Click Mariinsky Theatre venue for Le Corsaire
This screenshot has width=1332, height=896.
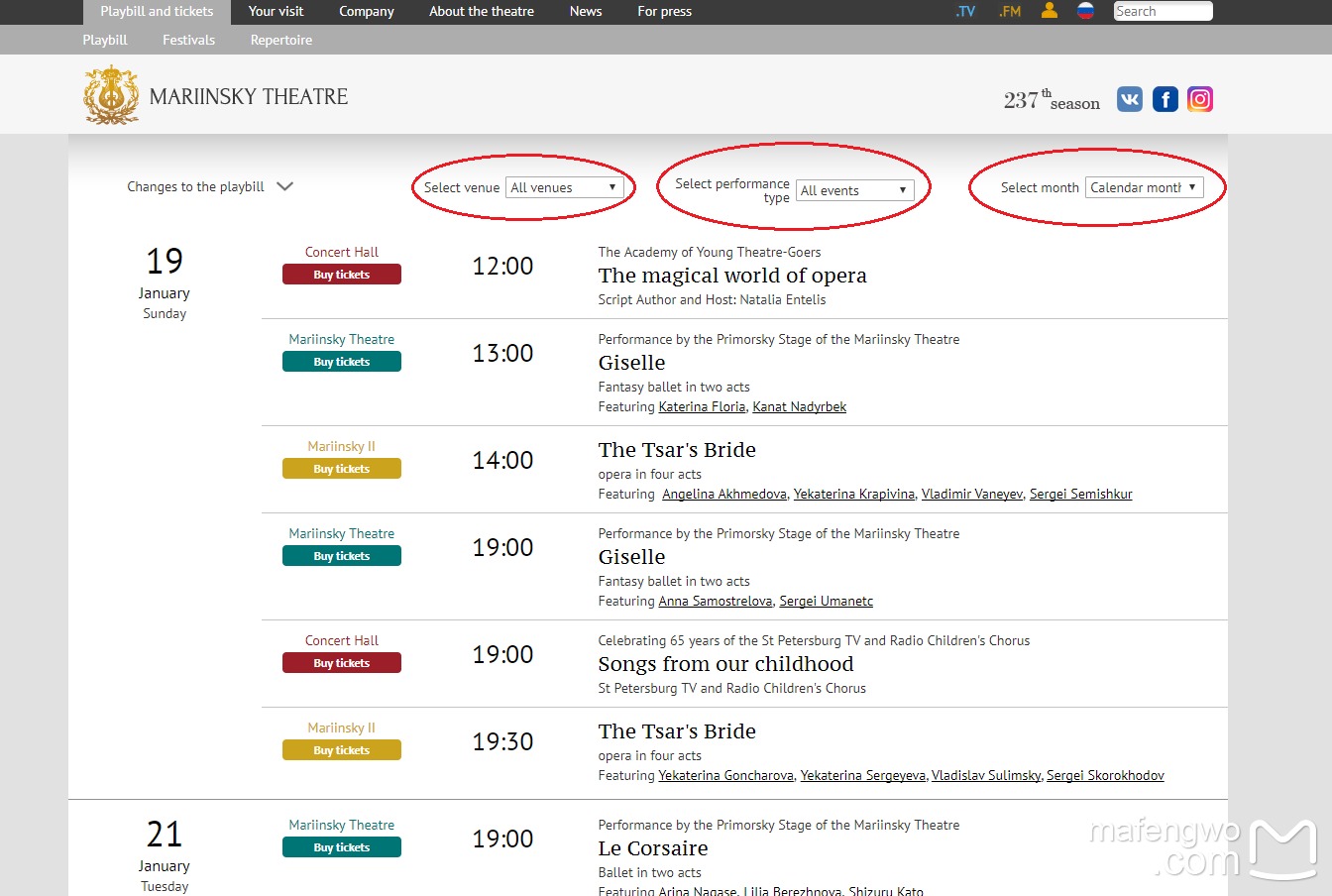point(342,825)
